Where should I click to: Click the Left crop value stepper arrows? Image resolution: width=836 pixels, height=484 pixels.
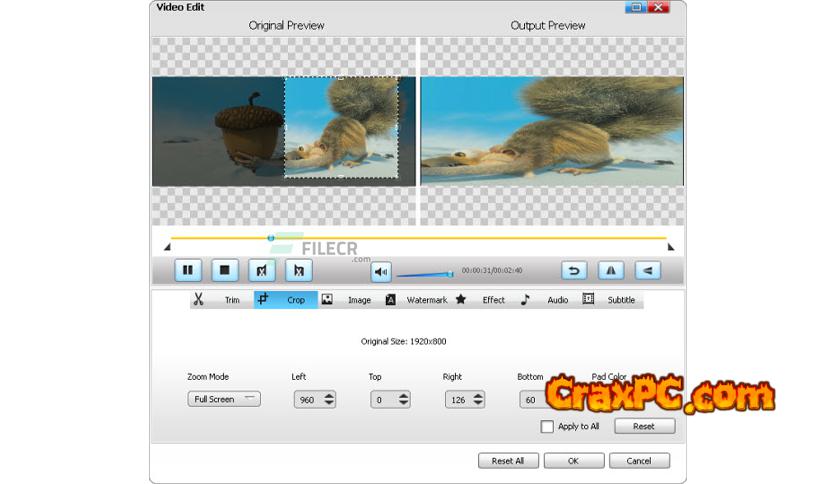[329, 399]
